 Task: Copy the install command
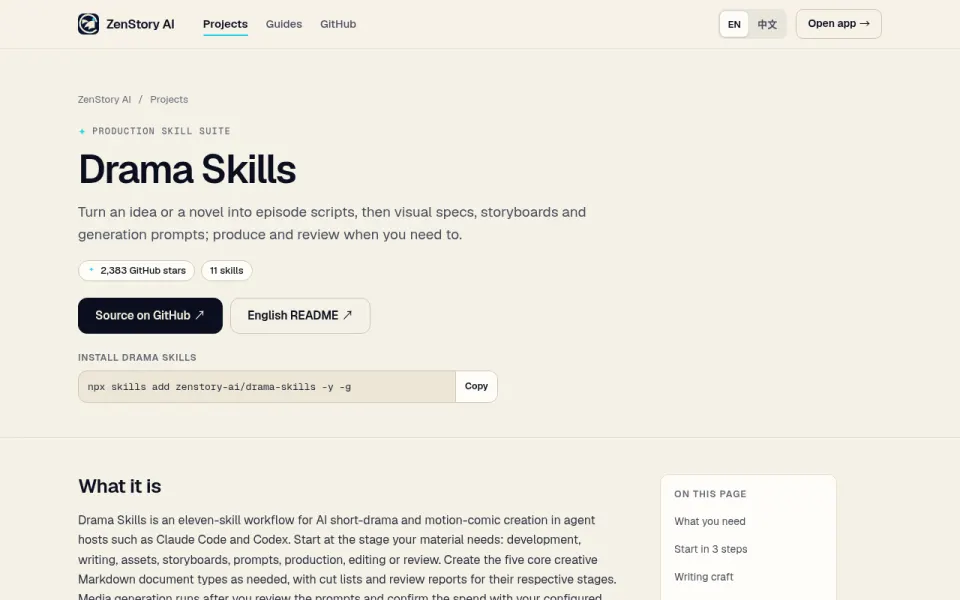pos(476,386)
